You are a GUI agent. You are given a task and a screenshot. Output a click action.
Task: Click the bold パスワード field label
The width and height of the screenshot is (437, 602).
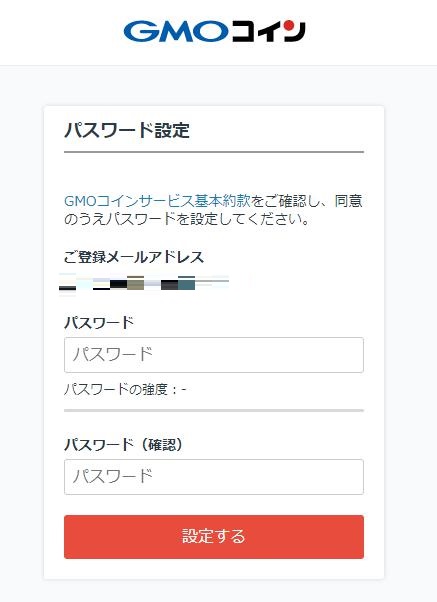click(x=99, y=322)
